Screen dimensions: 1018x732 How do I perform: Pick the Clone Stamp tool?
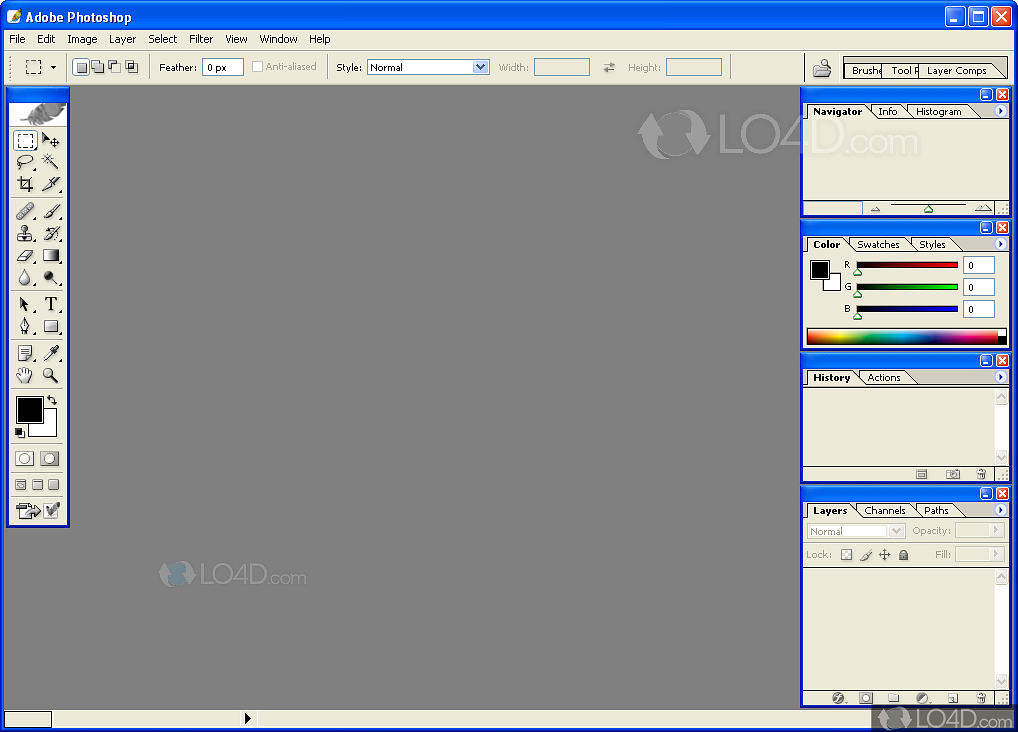point(25,233)
